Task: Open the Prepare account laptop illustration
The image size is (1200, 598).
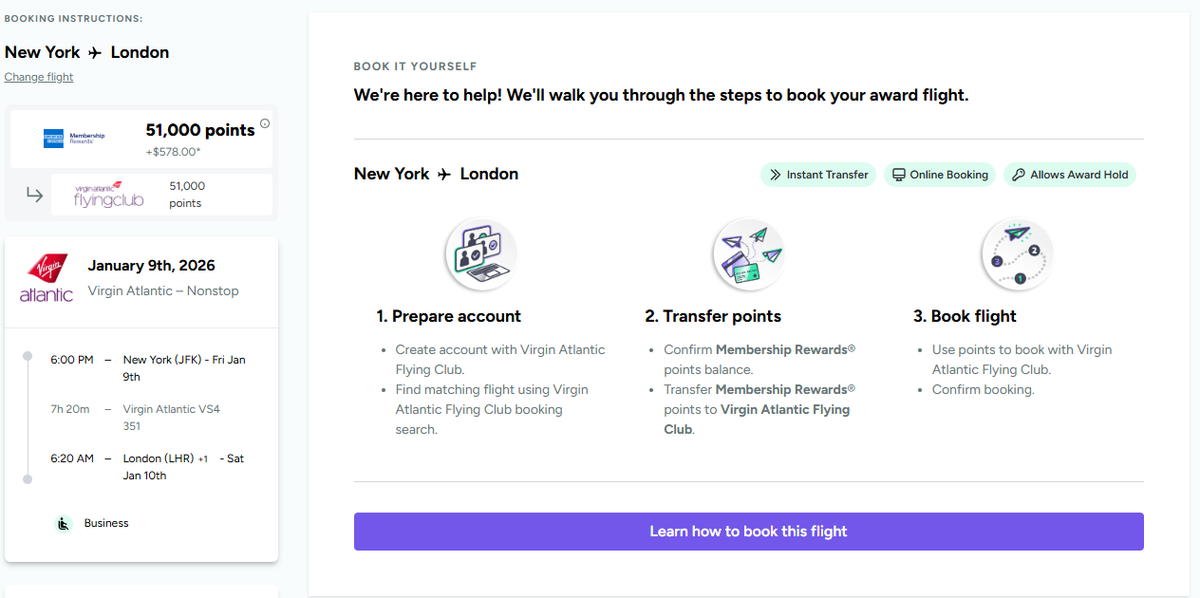Action: (x=480, y=254)
